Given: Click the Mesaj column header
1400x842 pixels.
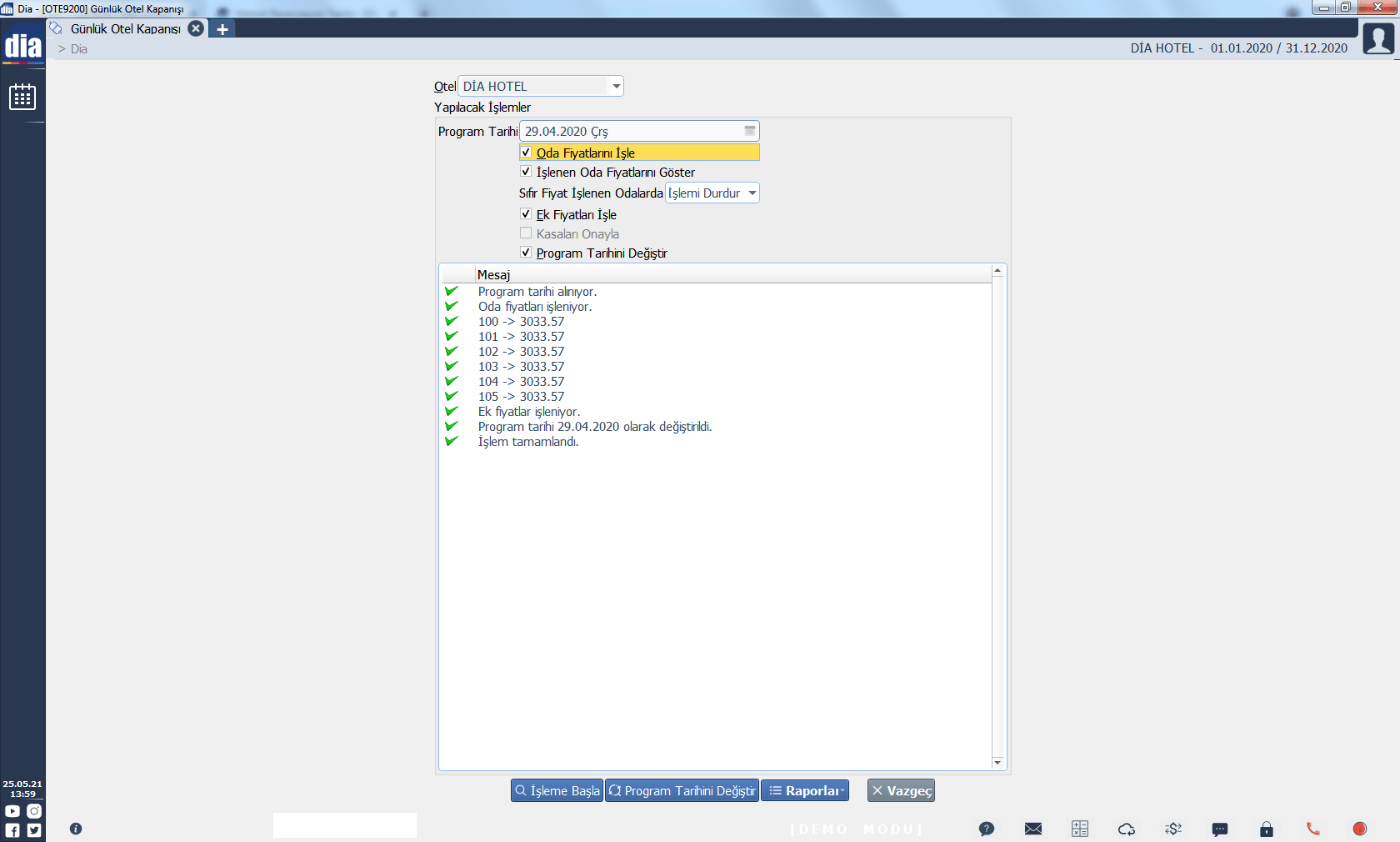Looking at the screenshot, I should click(x=733, y=274).
